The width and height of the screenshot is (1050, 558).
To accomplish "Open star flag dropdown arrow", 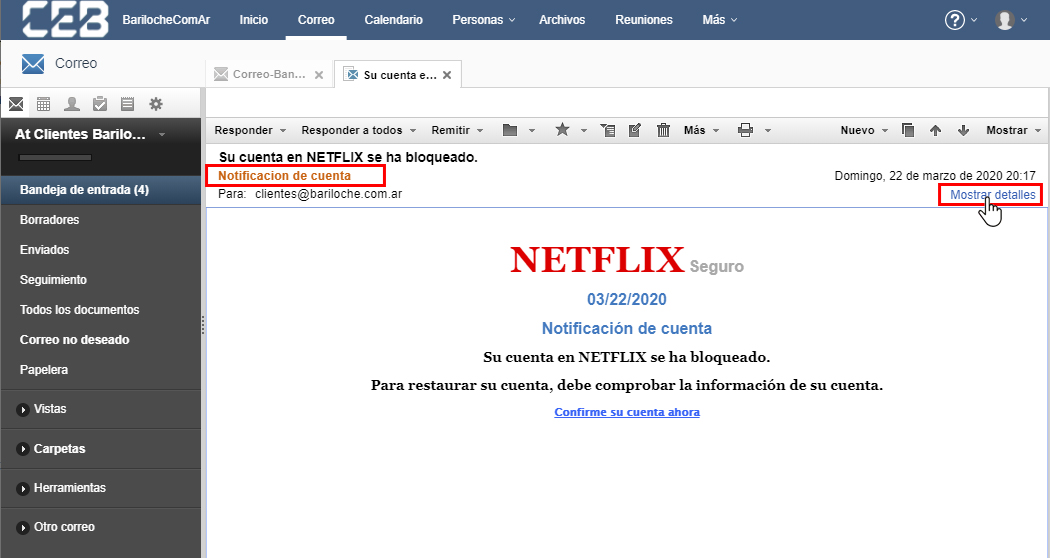I will [x=583, y=131].
